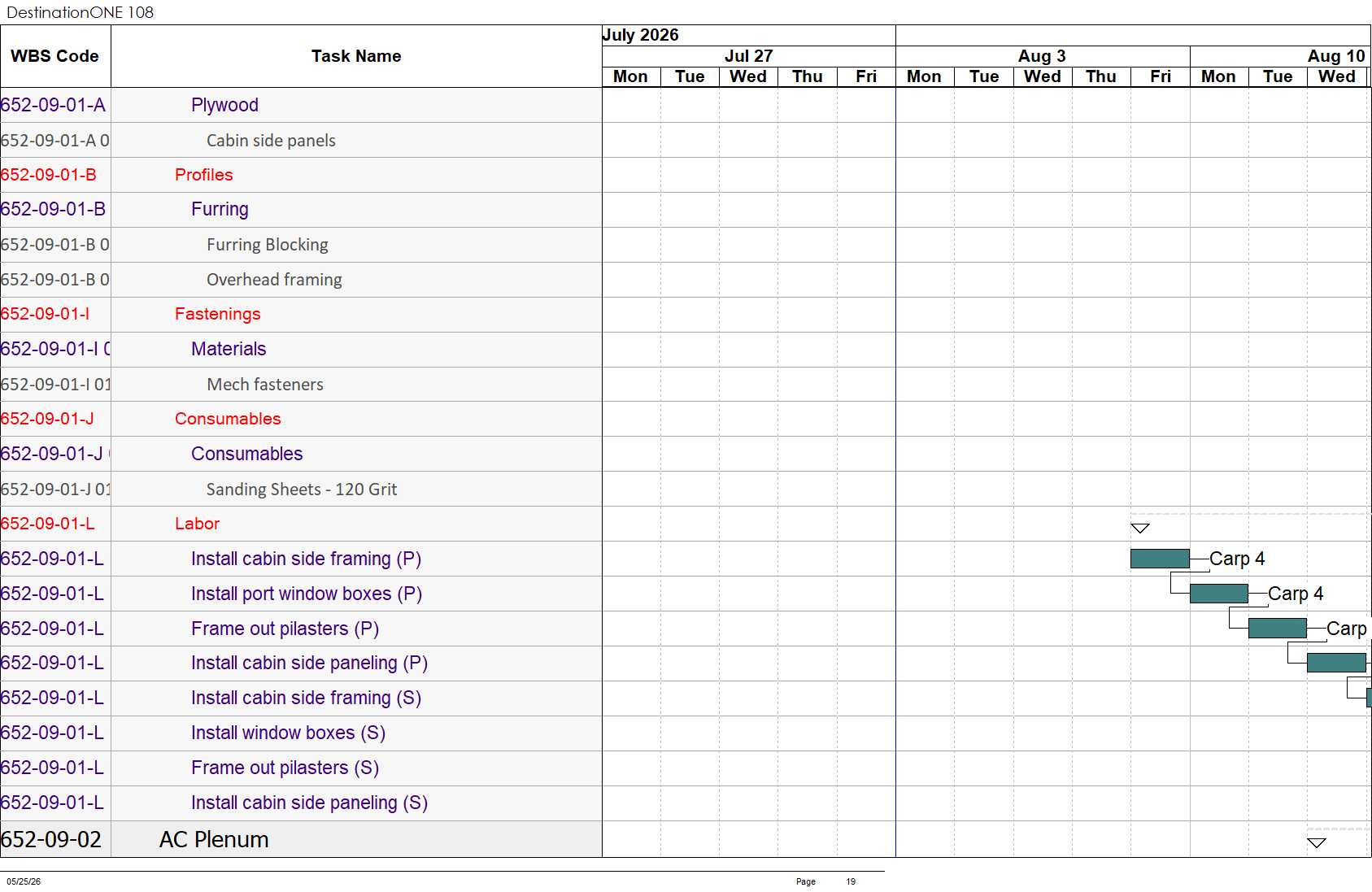
Task: Click the Aug 10 week header
Action: (x=1336, y=56)
